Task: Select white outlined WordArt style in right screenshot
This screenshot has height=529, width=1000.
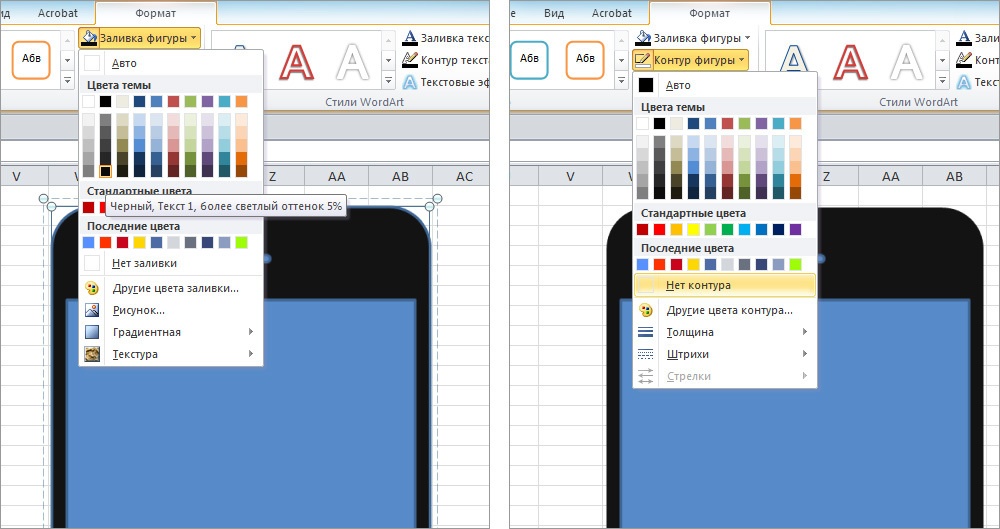Action: pos(907,61)
